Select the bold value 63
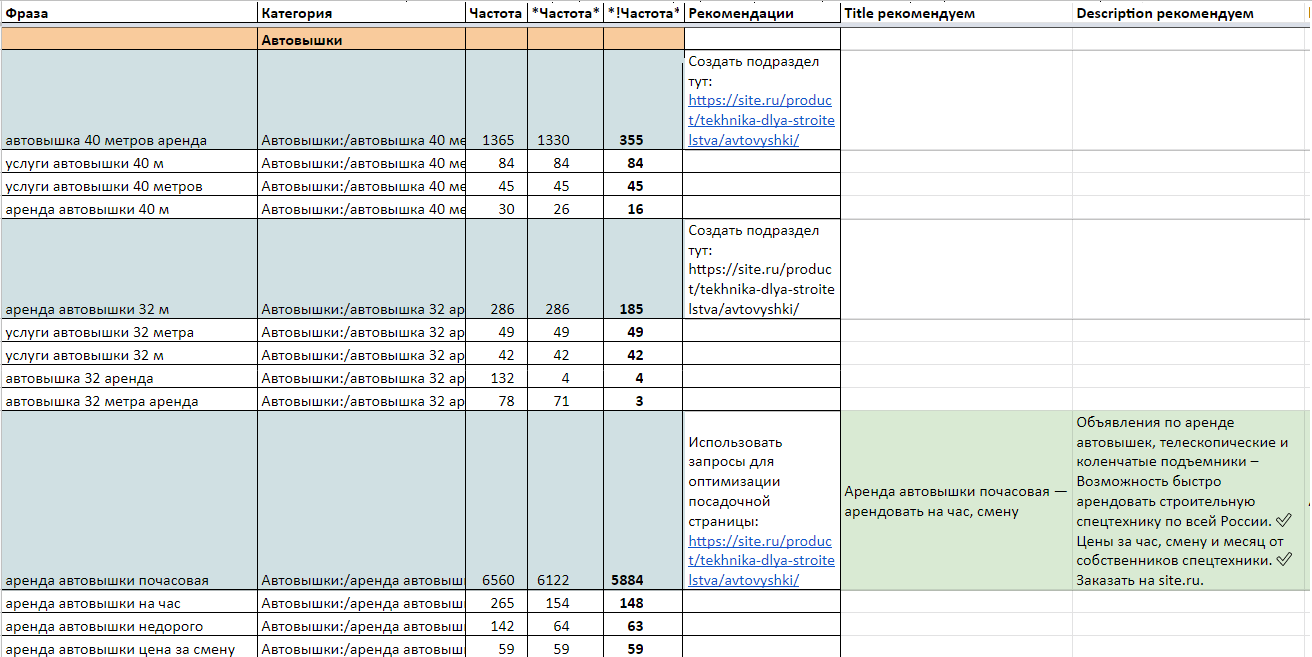 [634, 626]
